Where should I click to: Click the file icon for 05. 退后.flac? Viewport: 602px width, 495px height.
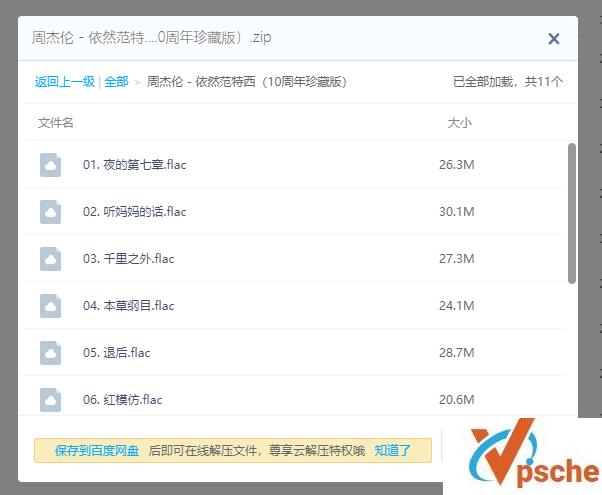pyautogui.click(x=50, y=353)
